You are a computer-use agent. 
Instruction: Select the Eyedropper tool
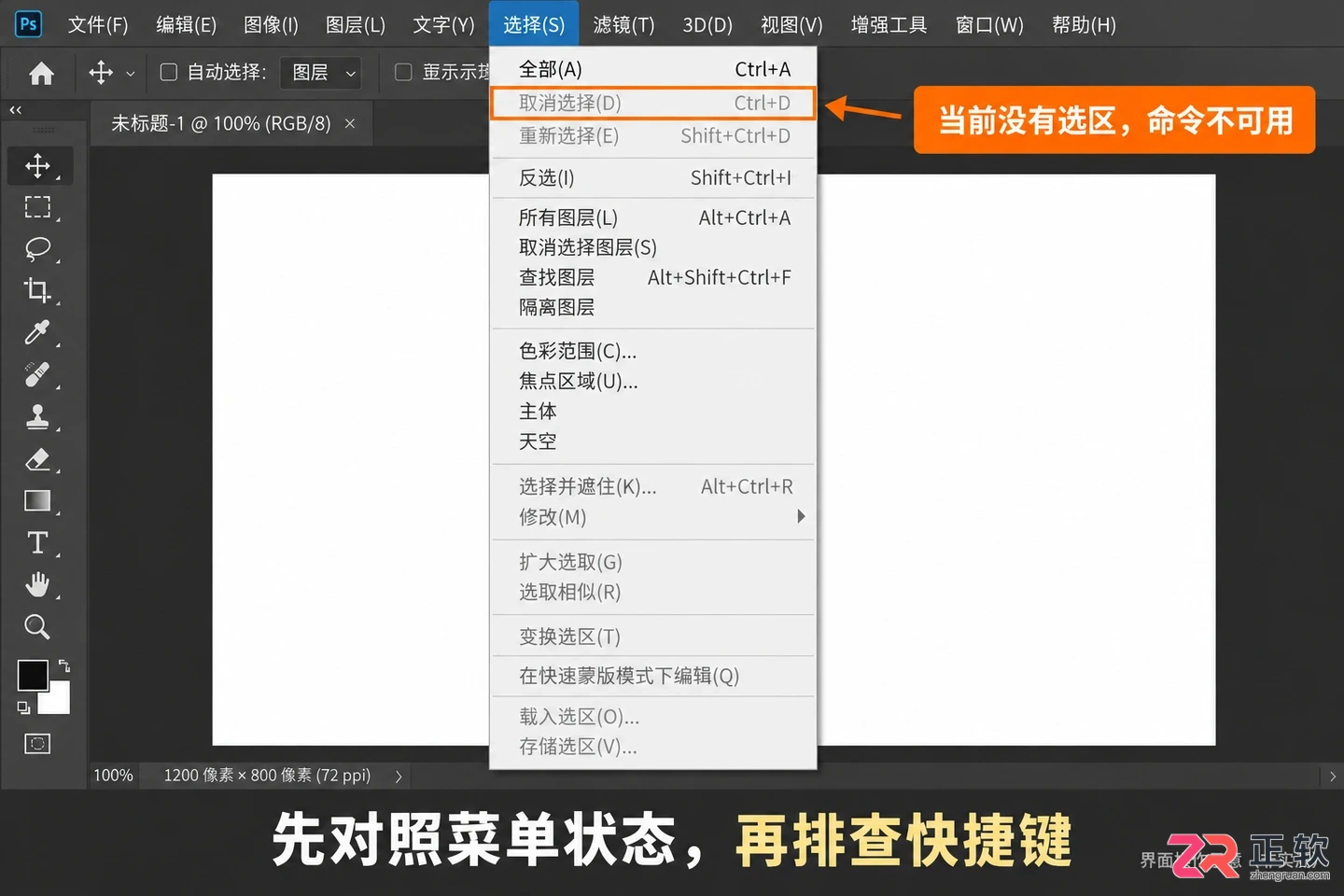(x=37, y=331)
